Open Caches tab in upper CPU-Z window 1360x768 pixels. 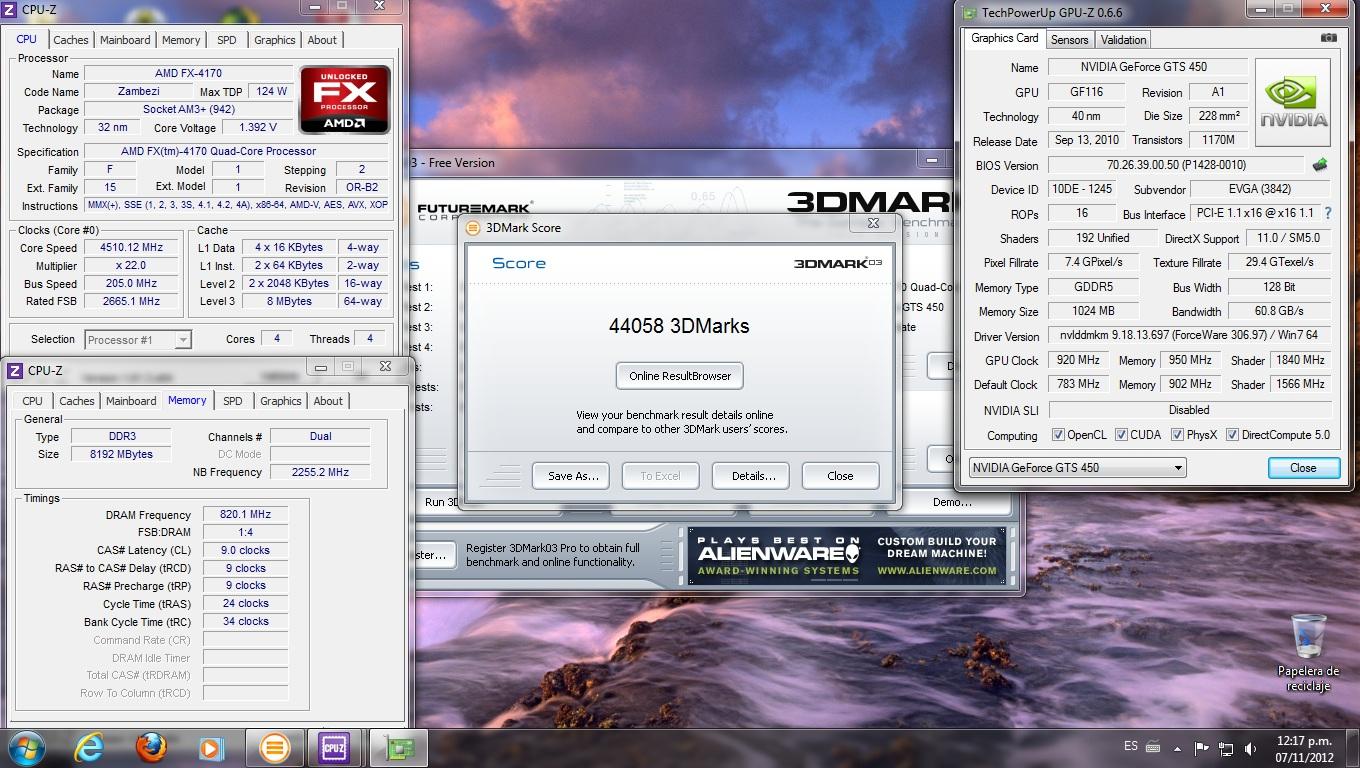click(71, 40)
